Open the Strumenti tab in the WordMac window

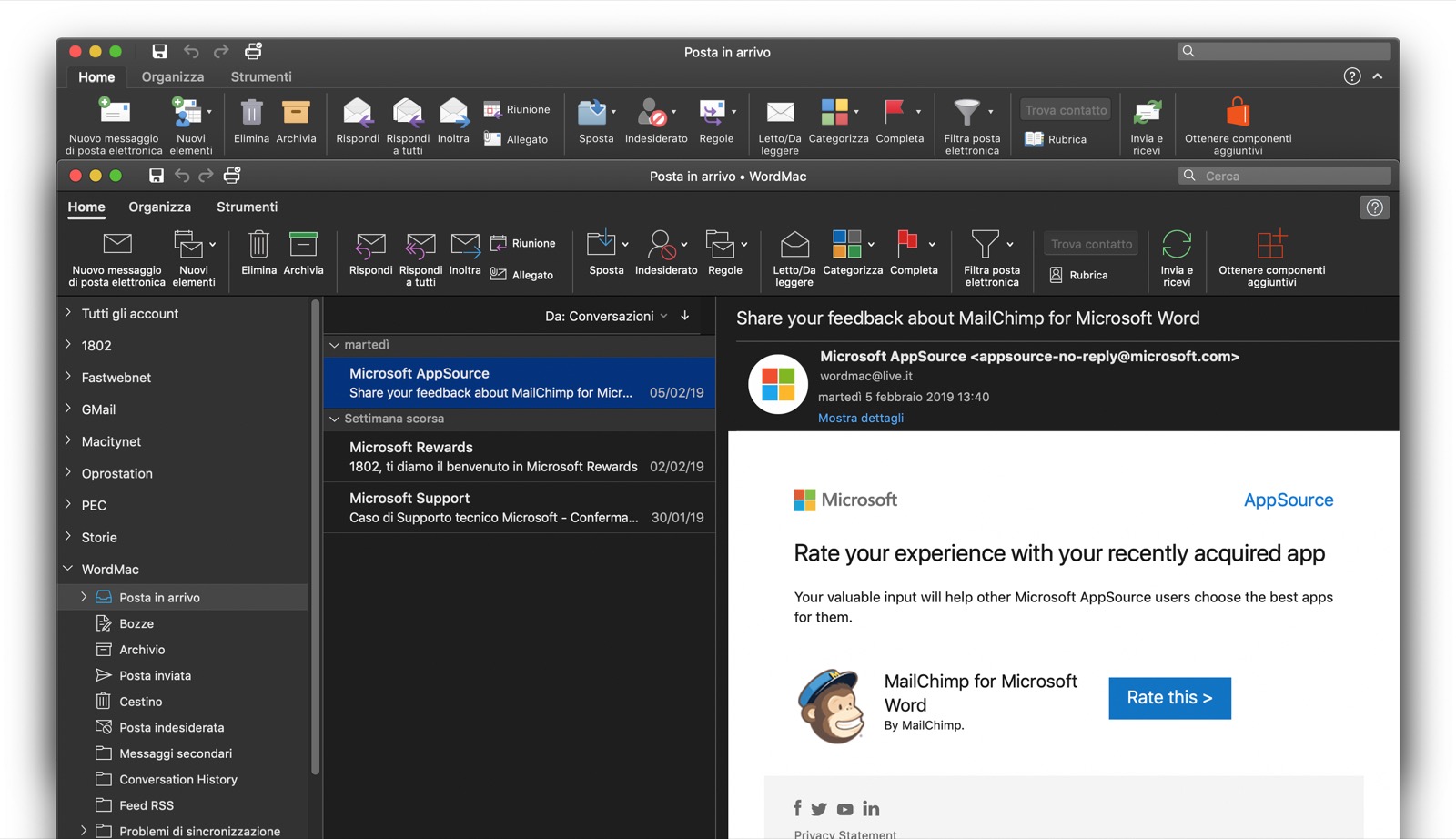247,207
